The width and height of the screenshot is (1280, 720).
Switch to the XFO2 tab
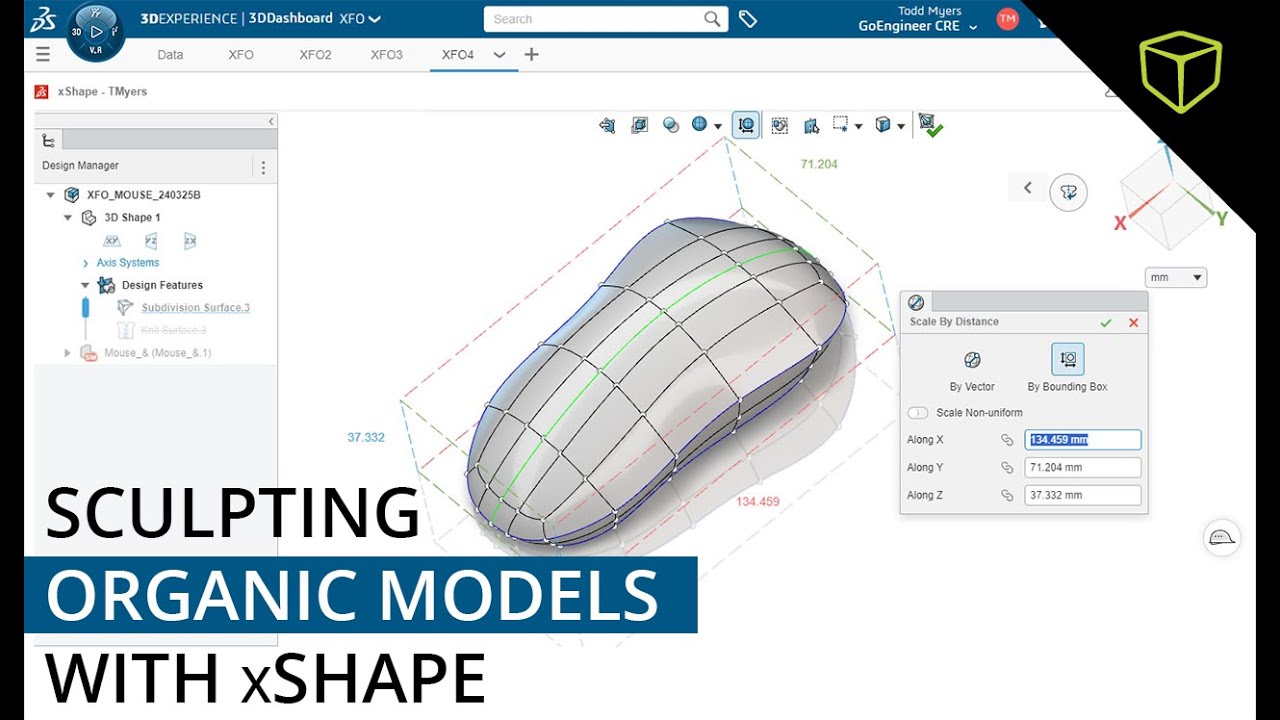(315, 55)
